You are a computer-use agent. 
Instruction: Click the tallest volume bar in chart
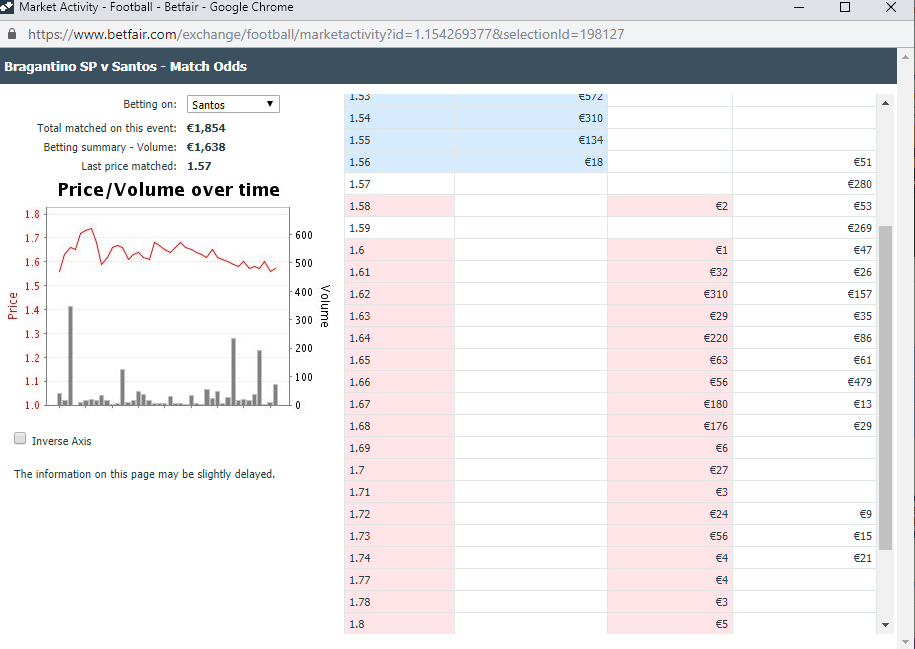(71, 355)
